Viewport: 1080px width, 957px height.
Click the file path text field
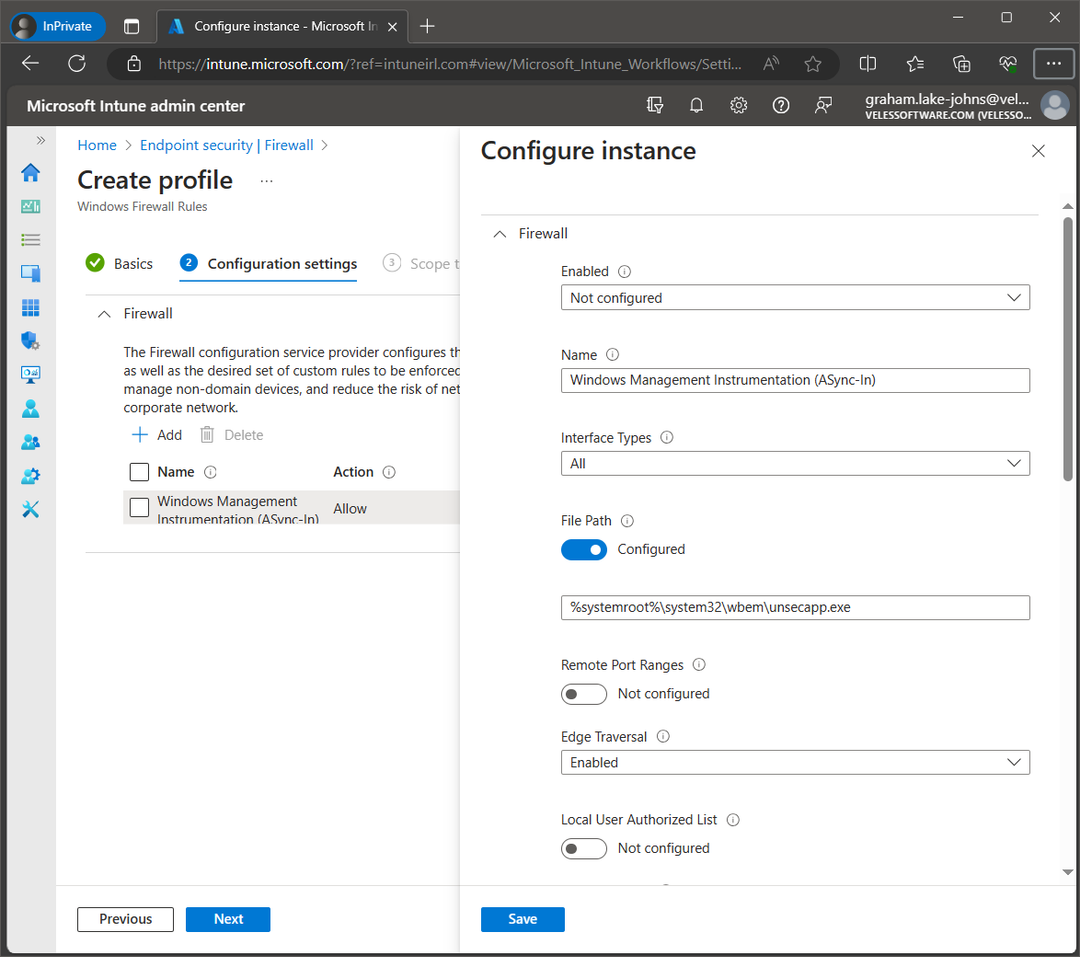795,608
